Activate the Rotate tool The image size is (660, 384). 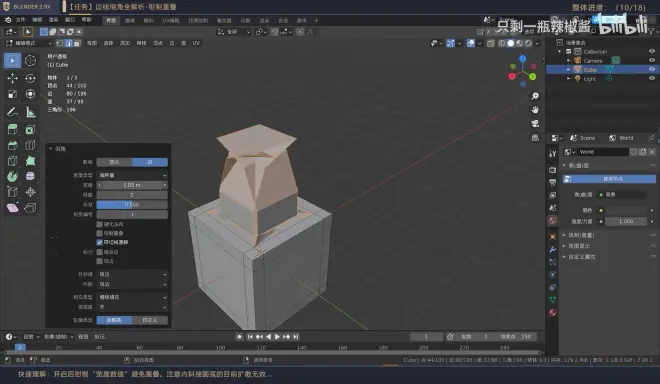tap(30, 78)
